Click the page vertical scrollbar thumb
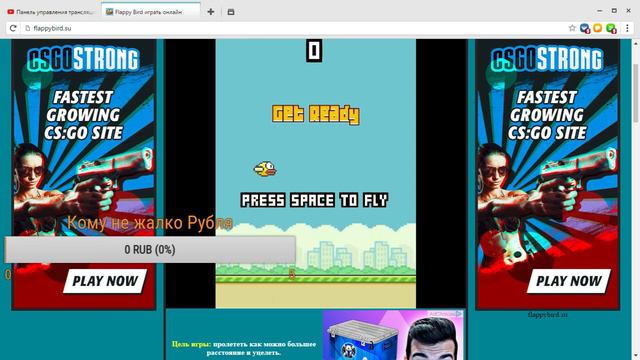Viewport: 640px width, 360px height. pyautogui.click(x=636, y=93)
